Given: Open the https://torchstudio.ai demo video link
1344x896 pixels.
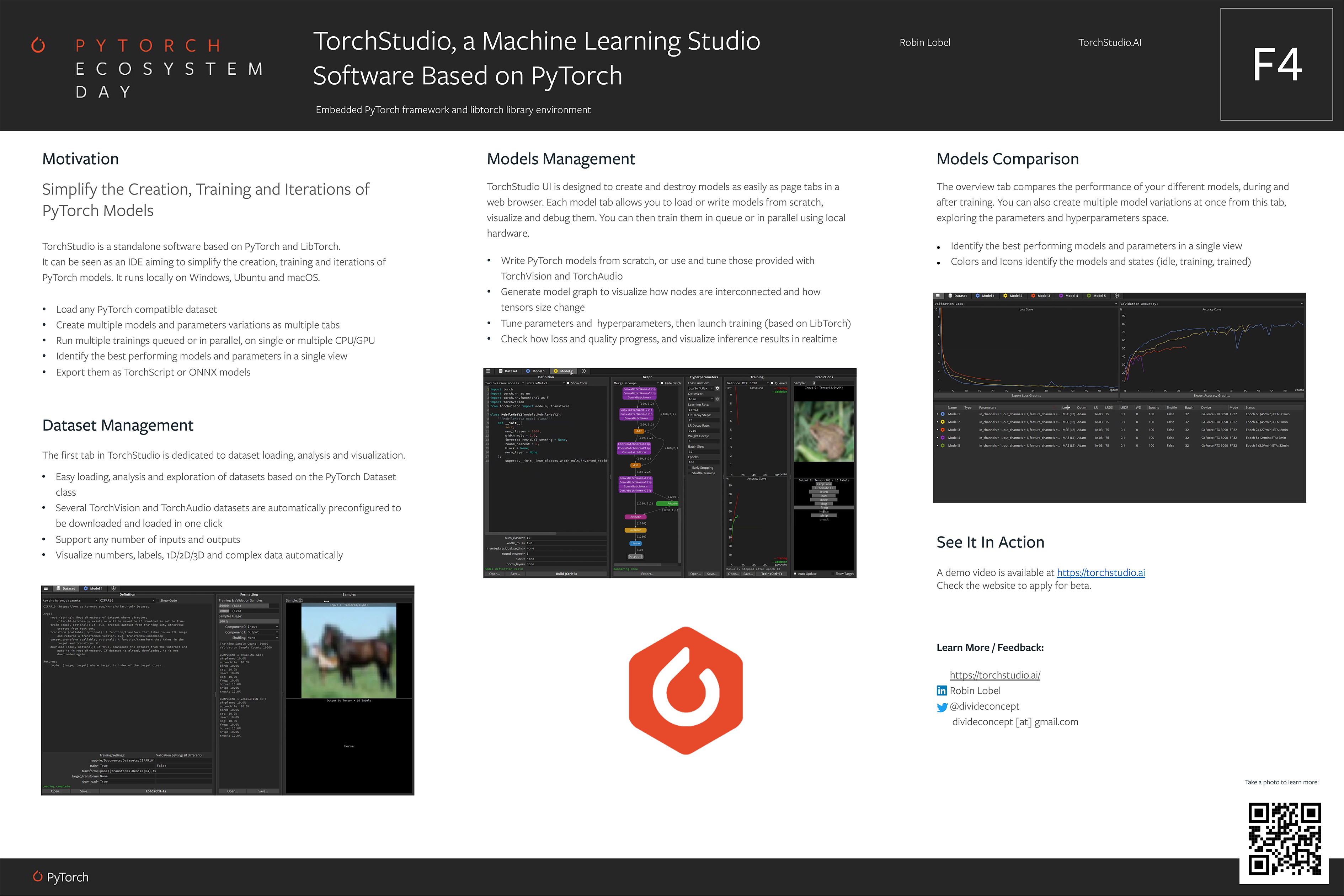Looking at the screenshot, I should click(x=1100, y=573).
